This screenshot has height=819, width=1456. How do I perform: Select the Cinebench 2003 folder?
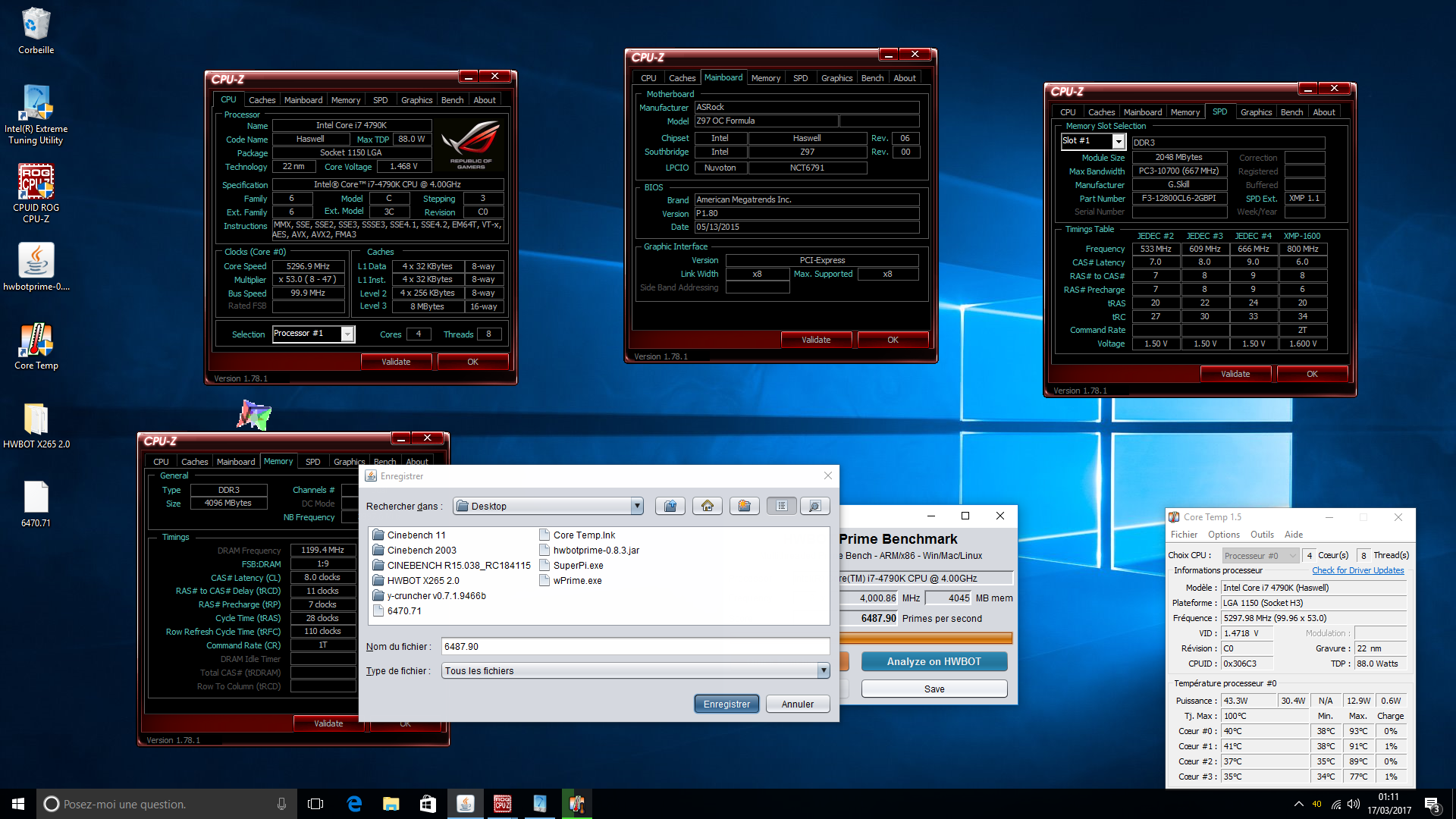click(x=415, y=550)
